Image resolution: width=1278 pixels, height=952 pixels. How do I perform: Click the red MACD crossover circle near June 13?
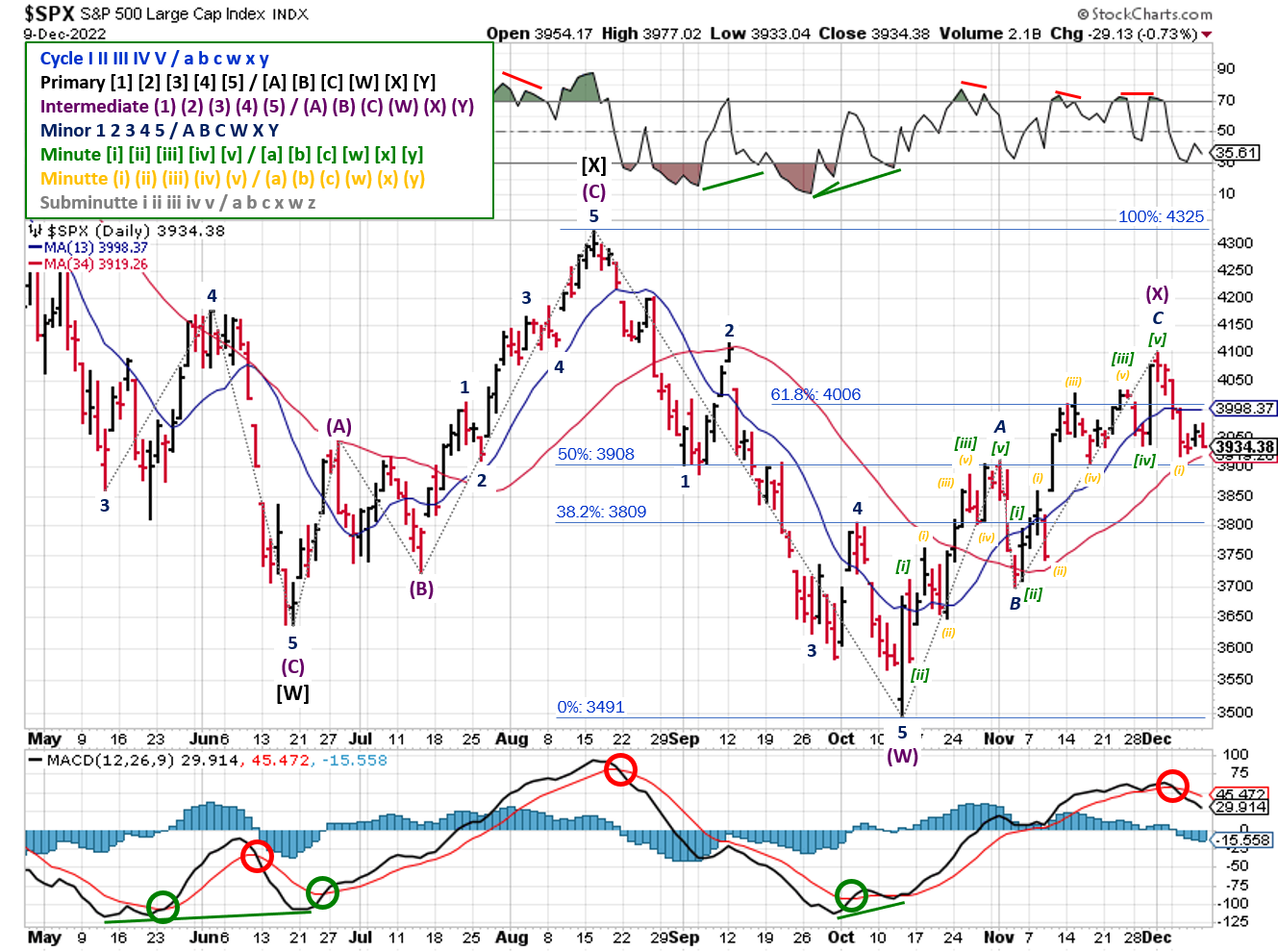(x=257, y=856)
